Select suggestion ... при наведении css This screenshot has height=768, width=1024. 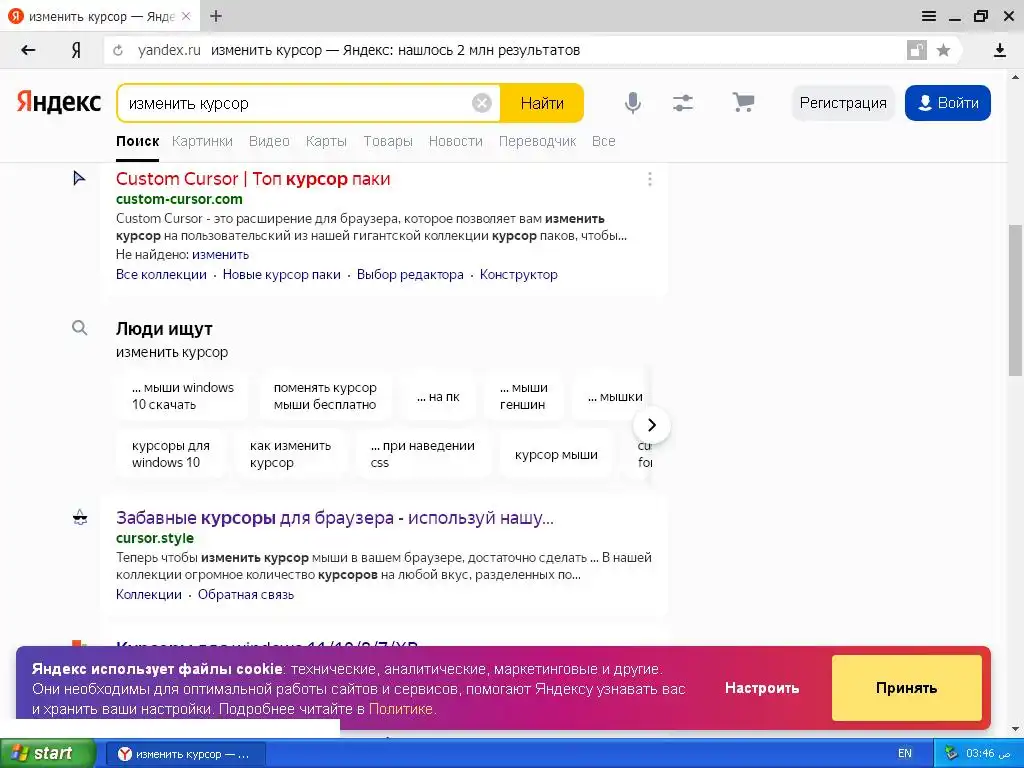pos(423,454)
